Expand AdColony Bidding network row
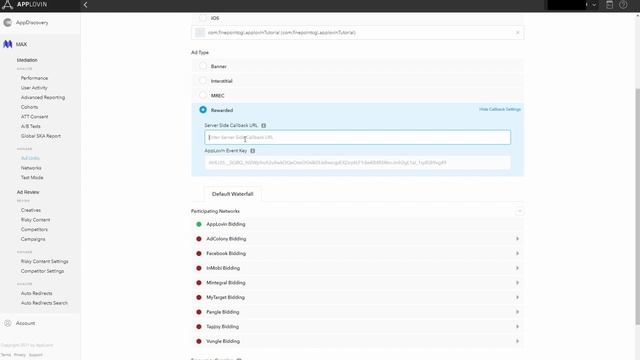 (x=517, y=239)
